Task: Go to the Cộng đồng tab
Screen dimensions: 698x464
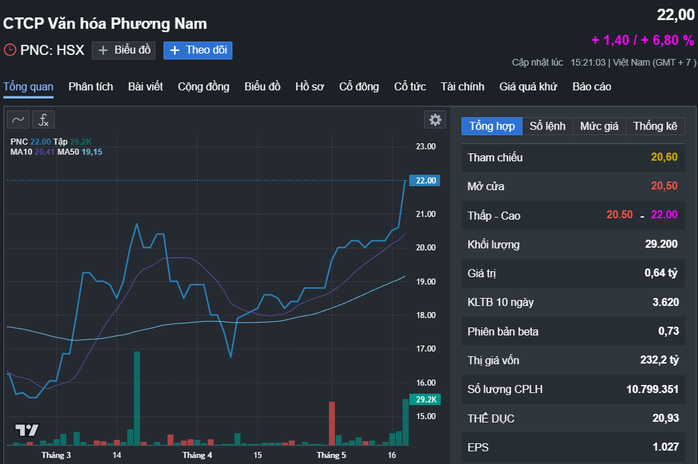Action: tap(203, 87)
